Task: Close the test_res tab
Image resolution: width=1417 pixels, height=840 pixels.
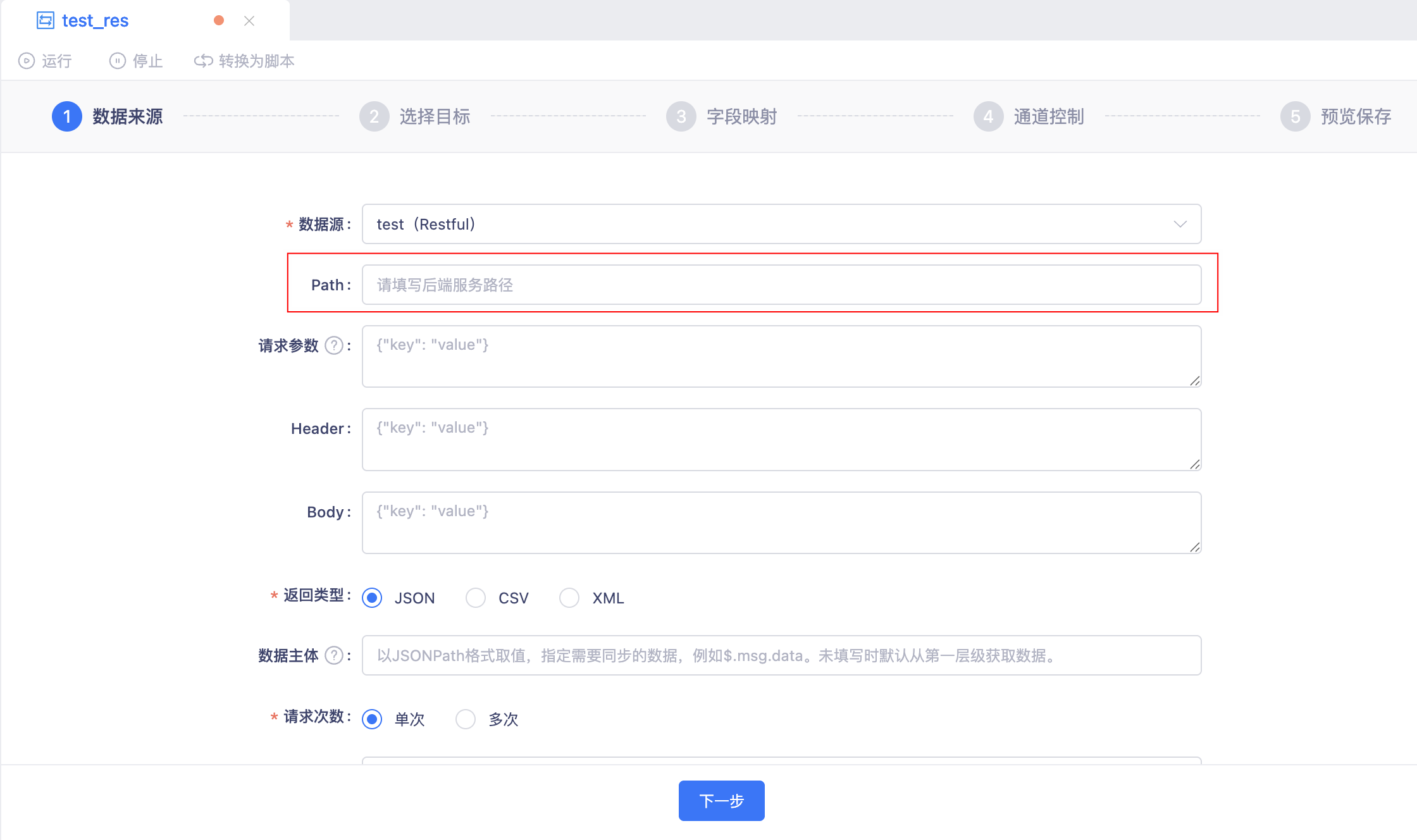Action: coord(249,21)
